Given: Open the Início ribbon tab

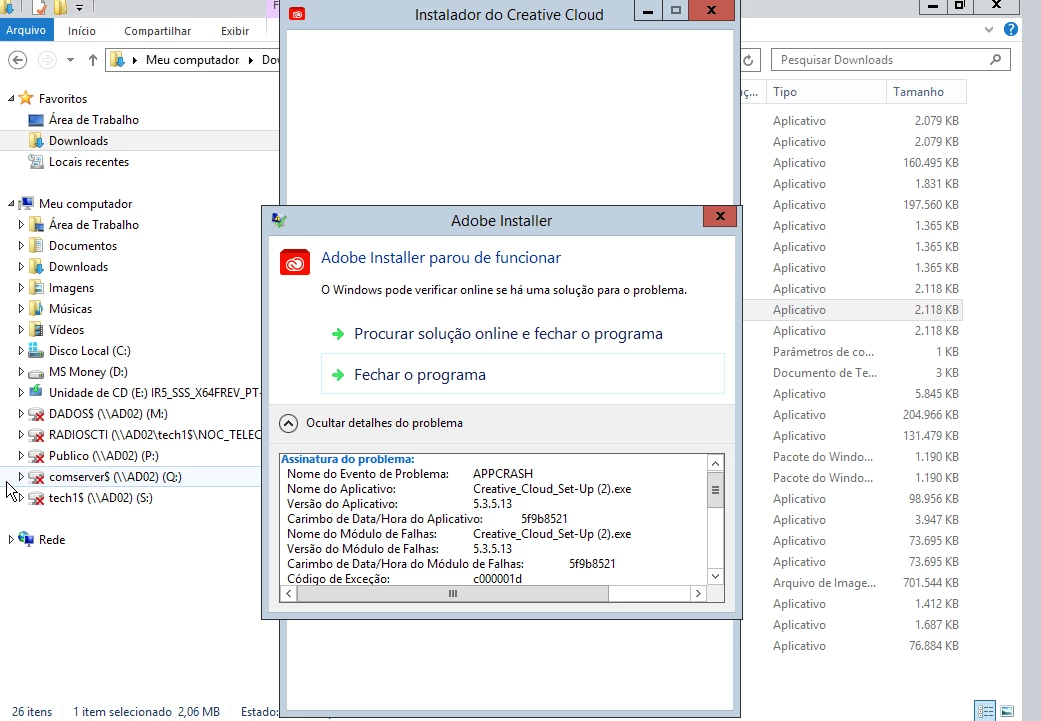Looking at the screenshot, I should 82,31.
